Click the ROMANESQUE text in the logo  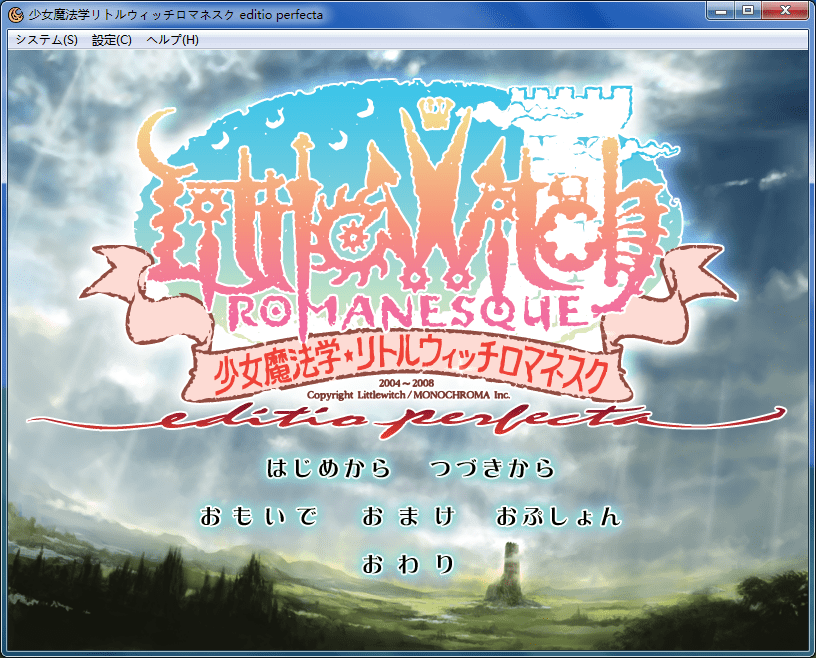point(405,312)
